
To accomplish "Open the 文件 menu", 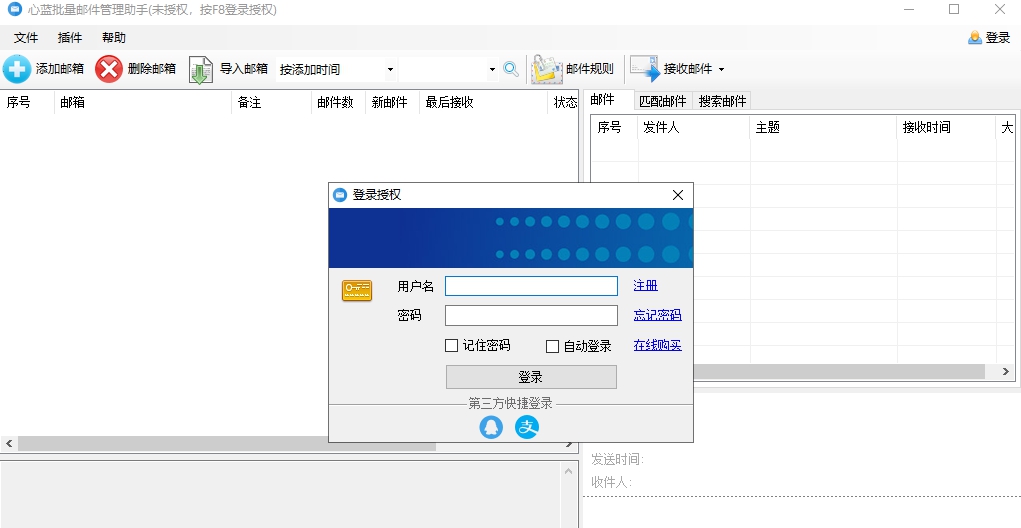I will coord(26,38).
